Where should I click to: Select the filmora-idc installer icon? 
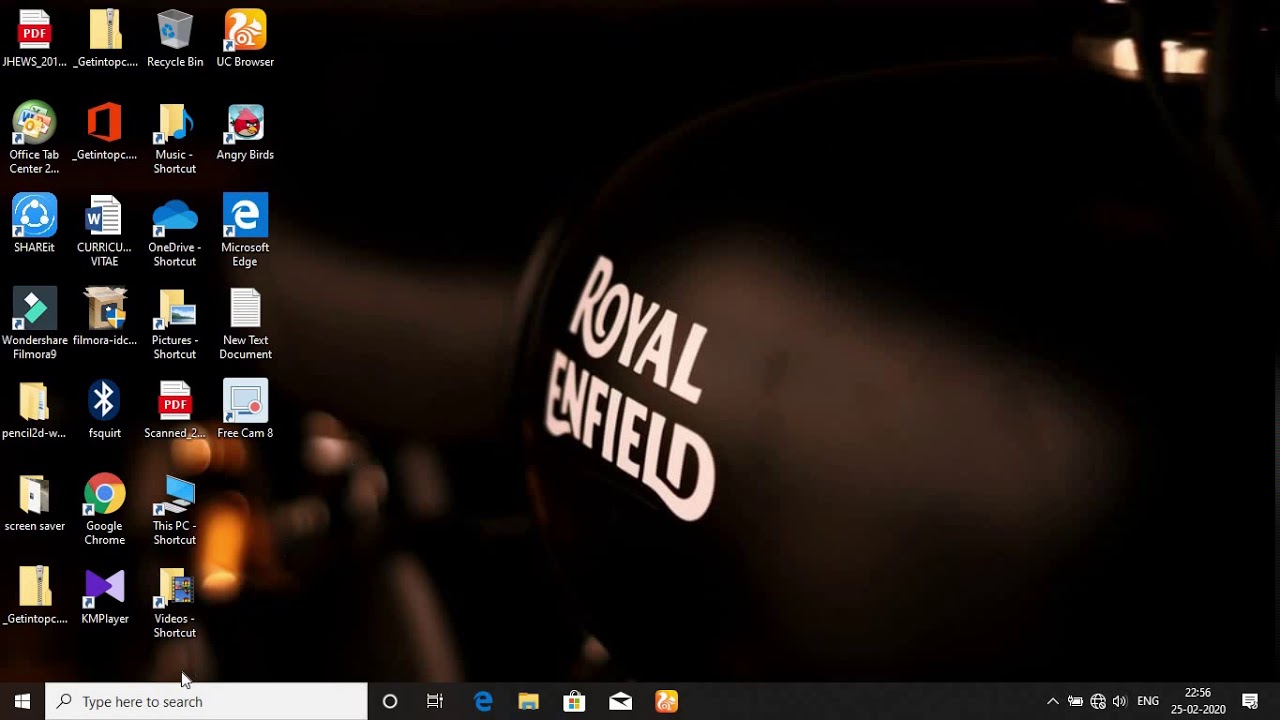pos(105,317)
